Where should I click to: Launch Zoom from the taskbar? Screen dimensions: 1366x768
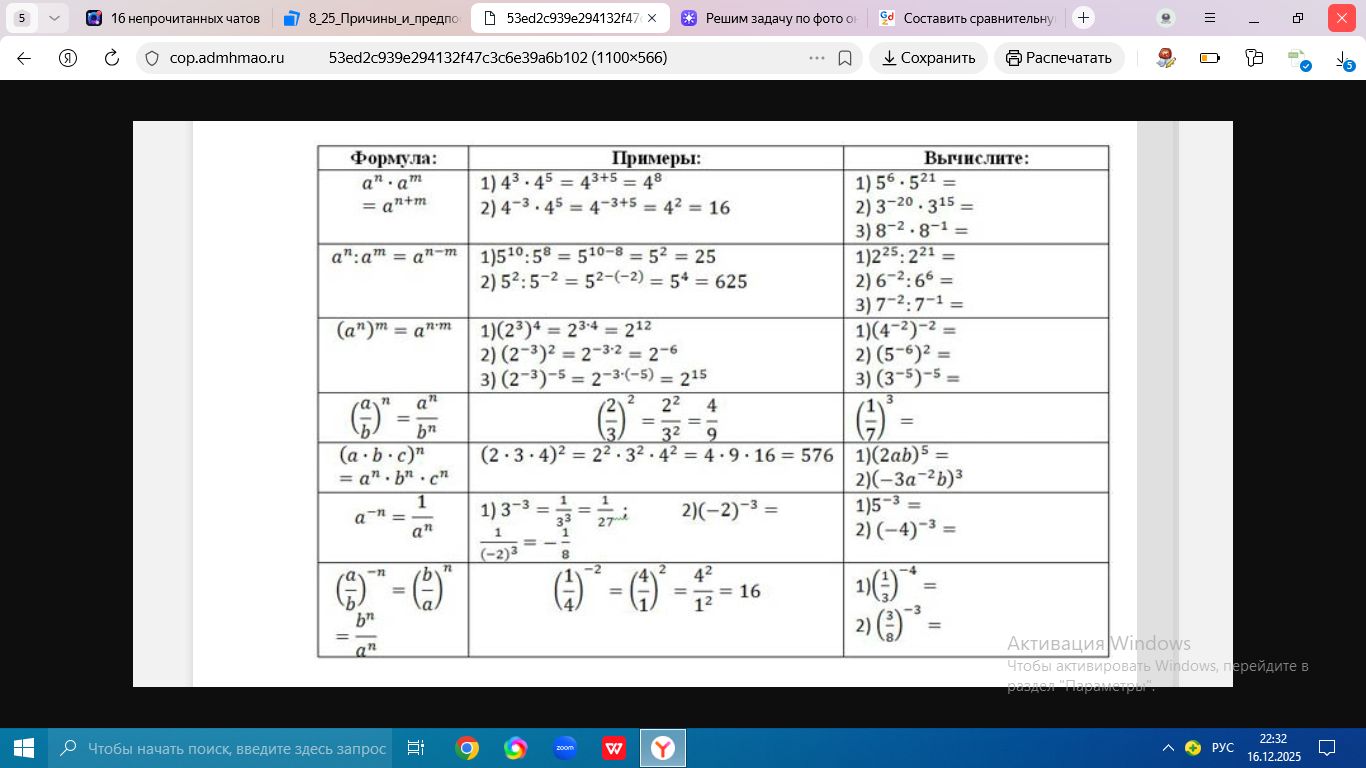pos(564,748)
